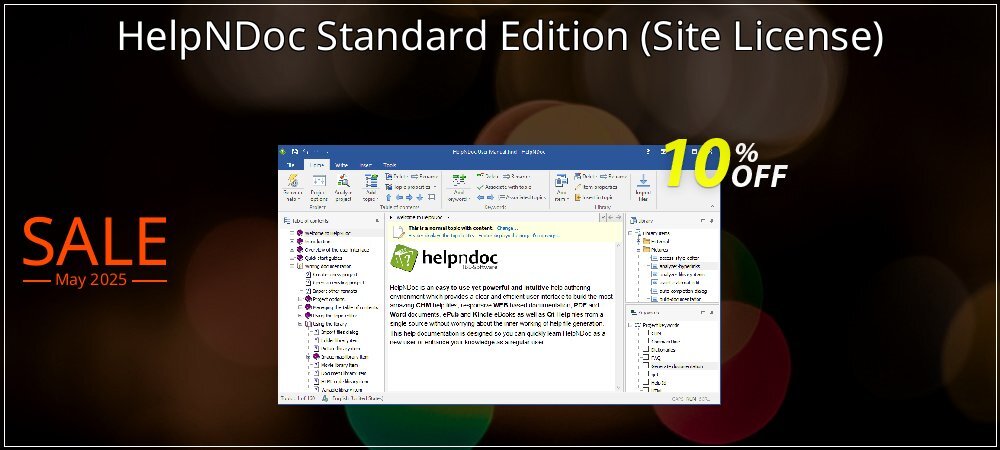
Task: Open the help question mark button
Action: click(x=649, y=152)
